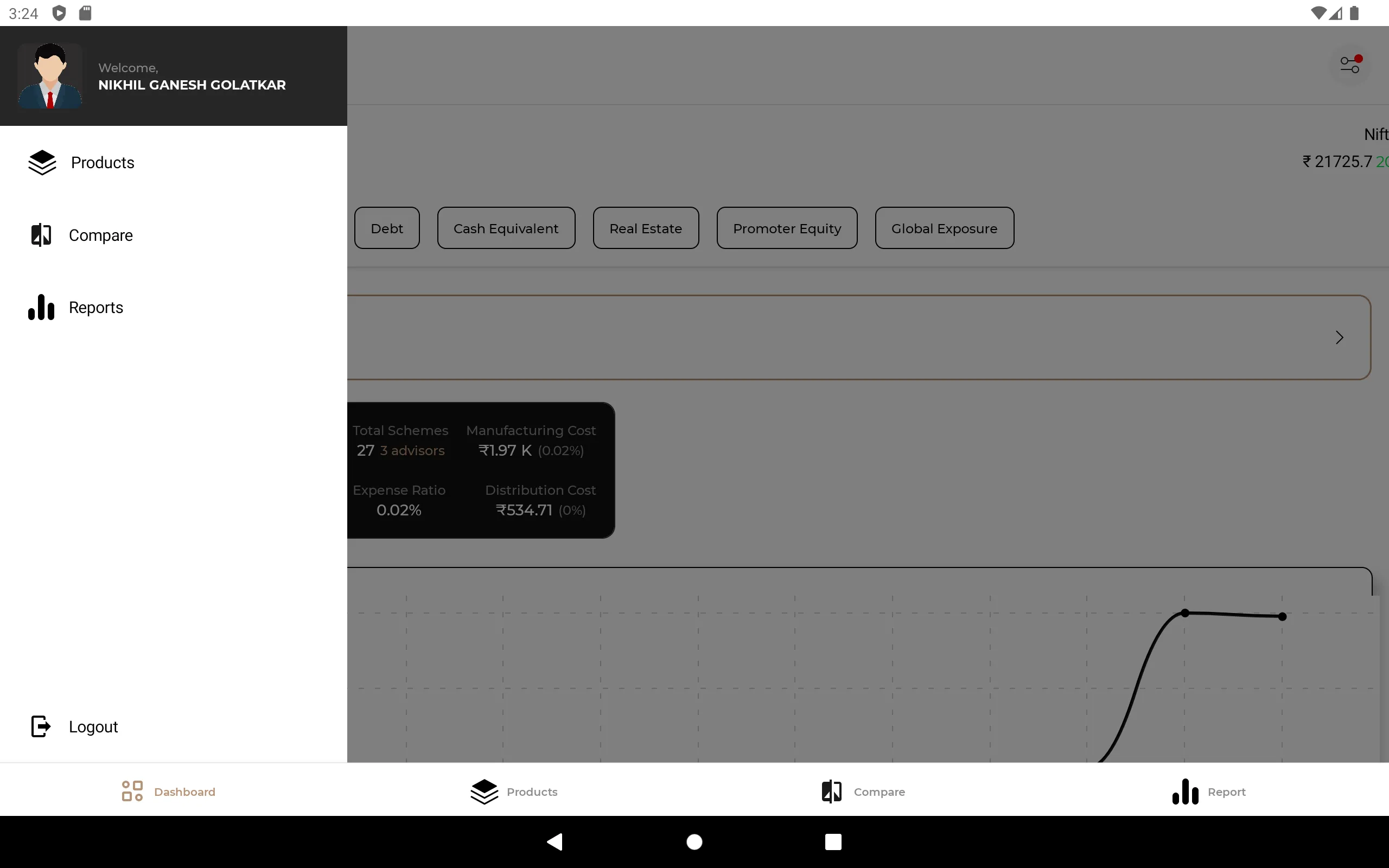
Task: Open the Reports icon in sidebar
Action: [x=40, y=307]
